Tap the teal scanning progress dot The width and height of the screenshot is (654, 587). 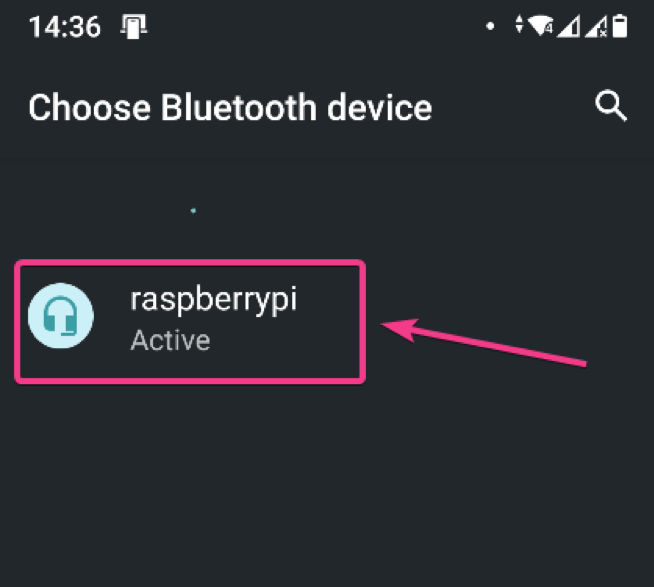[193, 211]
